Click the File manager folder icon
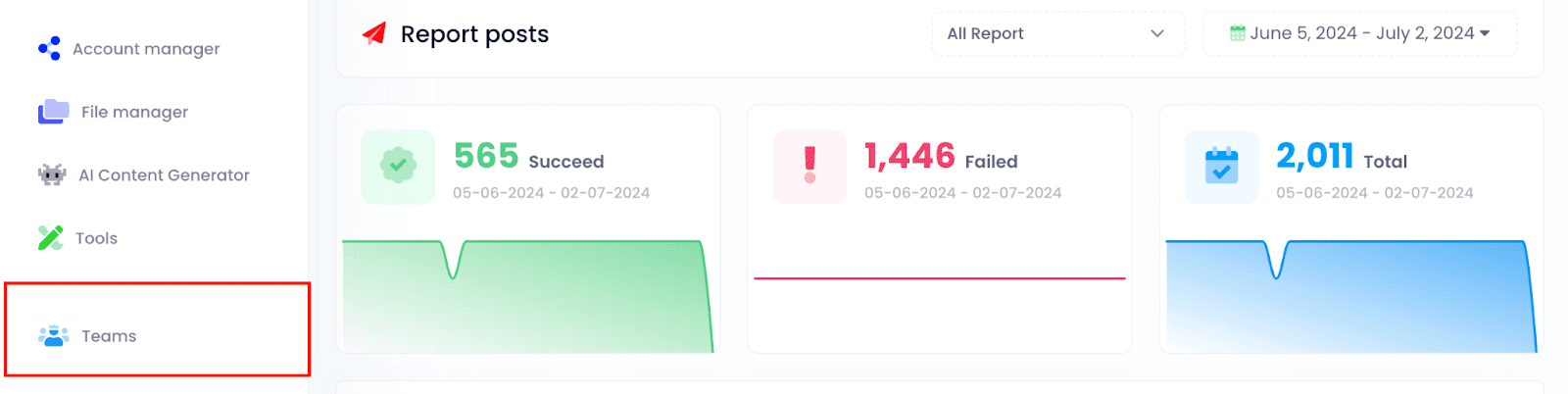The image size is (1568, 394). [53, 112]
